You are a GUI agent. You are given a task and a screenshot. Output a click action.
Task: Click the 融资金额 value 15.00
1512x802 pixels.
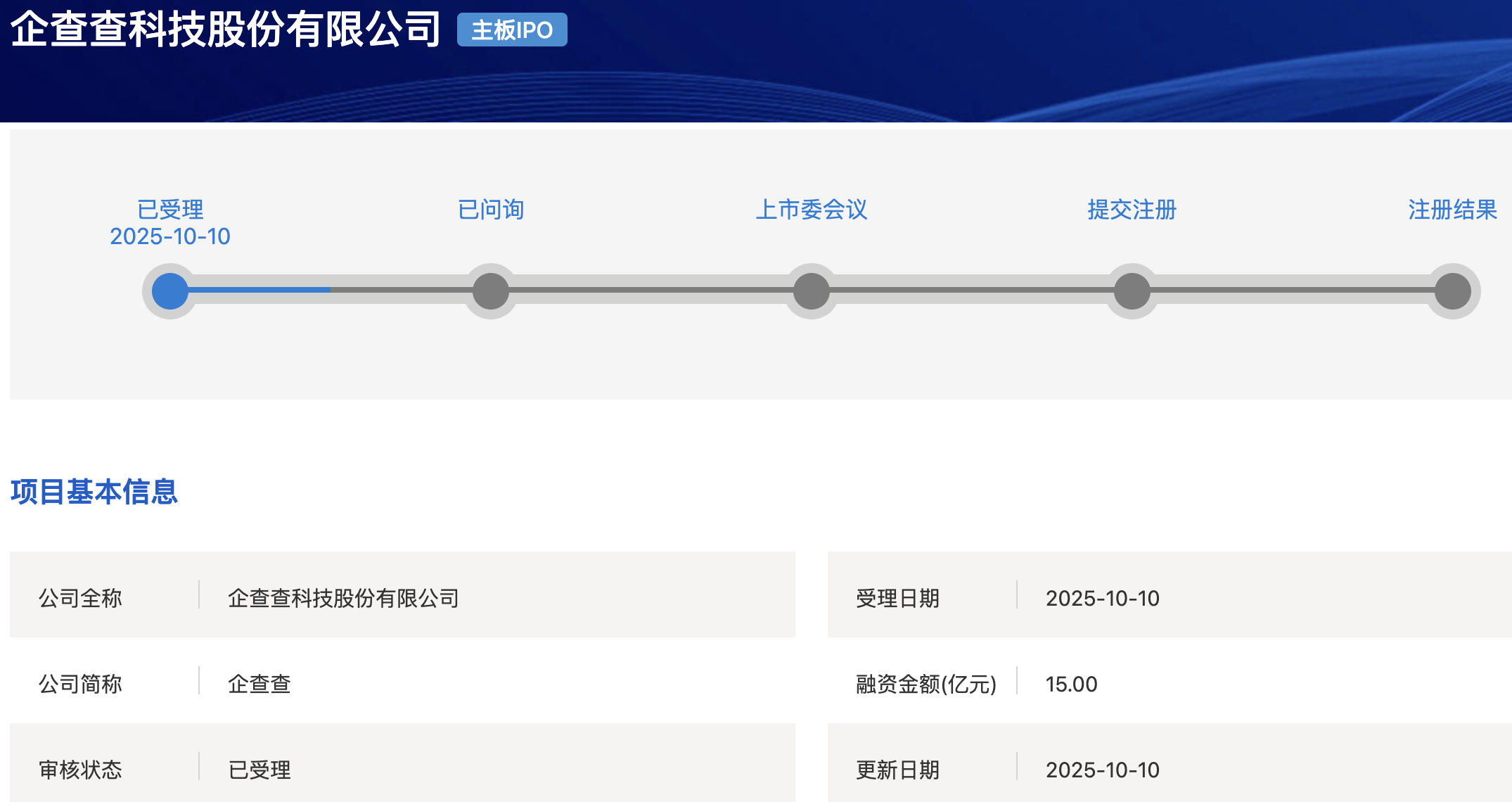pos(1071,684)
